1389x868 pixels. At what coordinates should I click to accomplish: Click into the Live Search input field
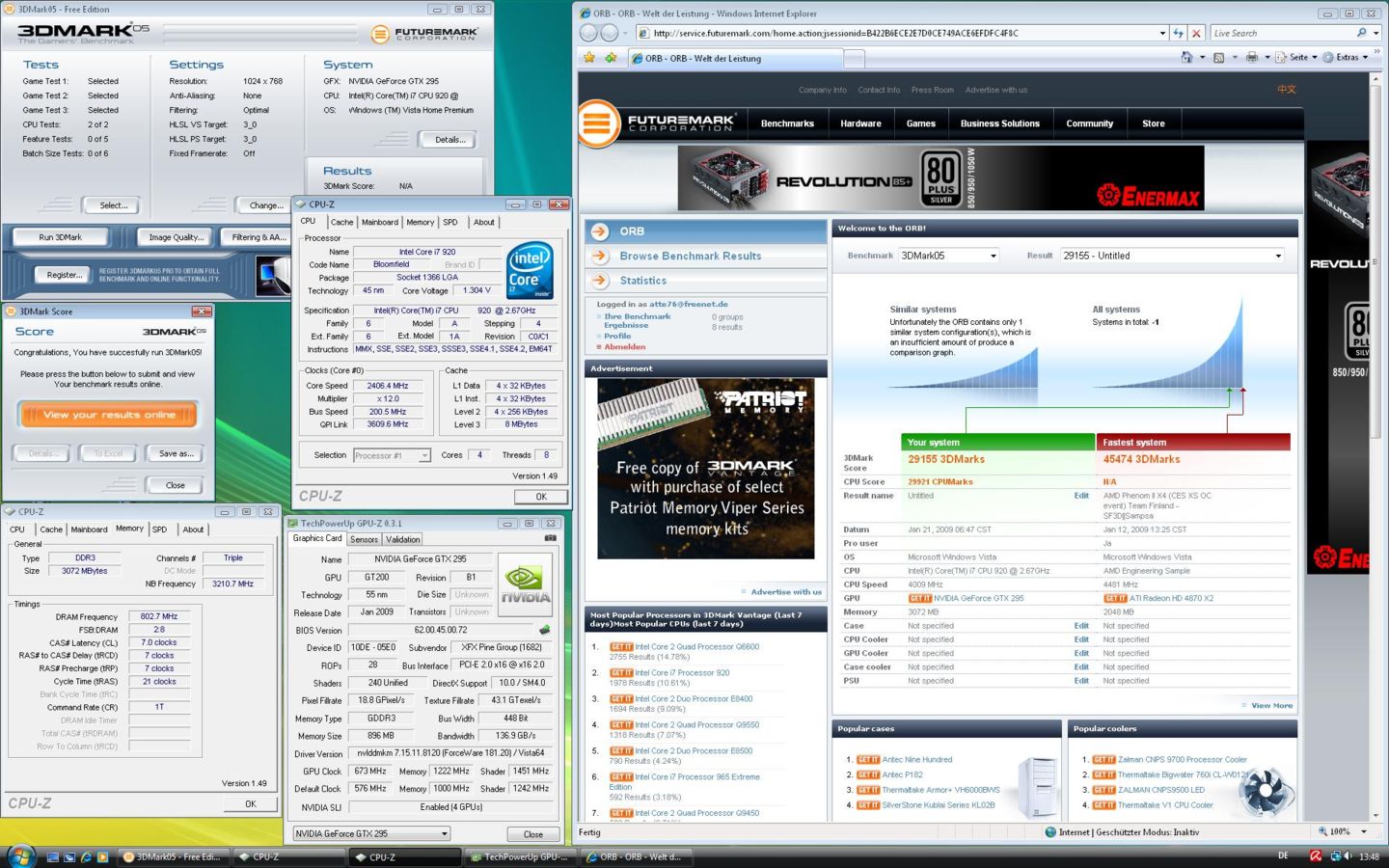tap(1283, 33)
